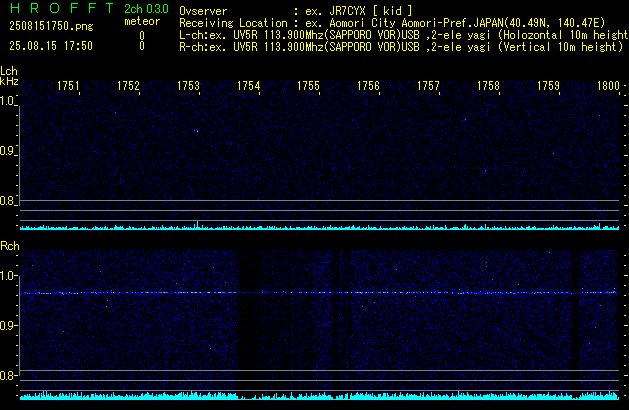The width and height of the screenshot is (629, 410).
Task: Click the Lch bright dot near 1753
Action: (x=196, y=130)
